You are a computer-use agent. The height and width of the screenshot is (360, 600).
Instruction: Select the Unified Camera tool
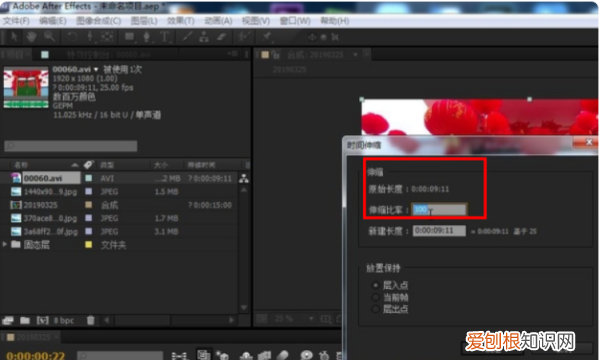click(90, 37)
